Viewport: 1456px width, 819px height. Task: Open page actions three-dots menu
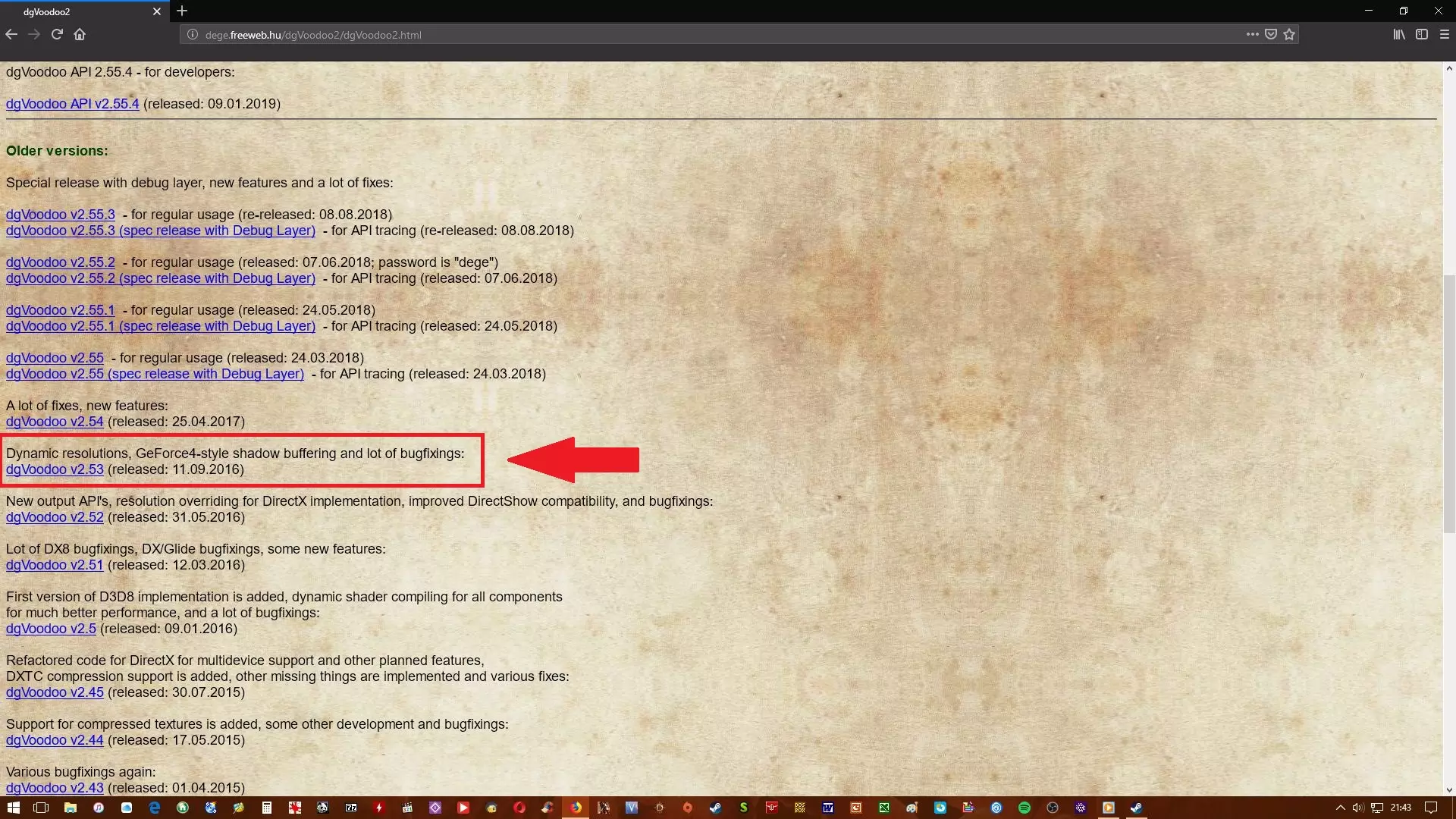1252,34
